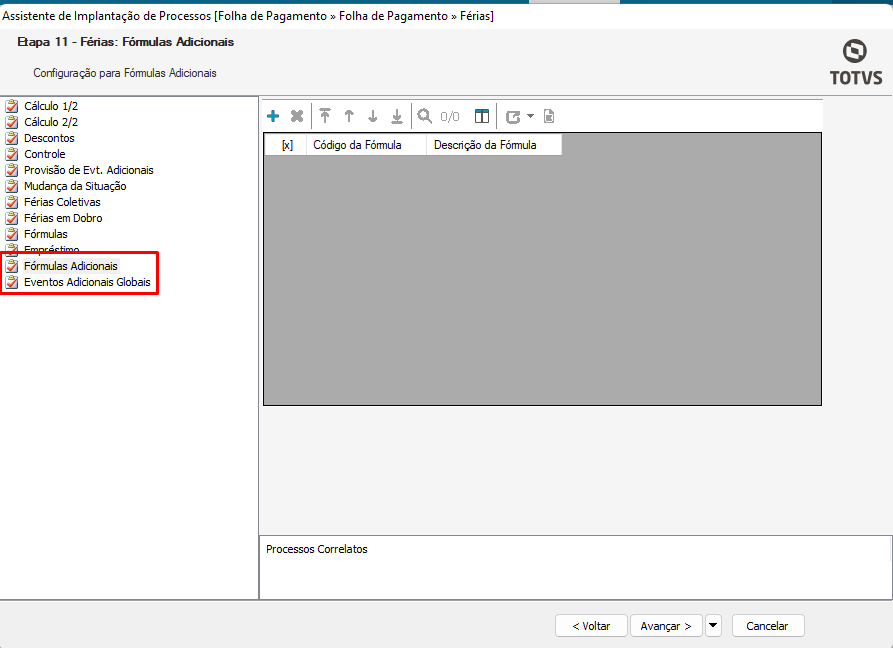Sort by Descrição da Fórmula column
Image resolution: width=893 pixels, height=648 pixels.
tap(494, 145)
